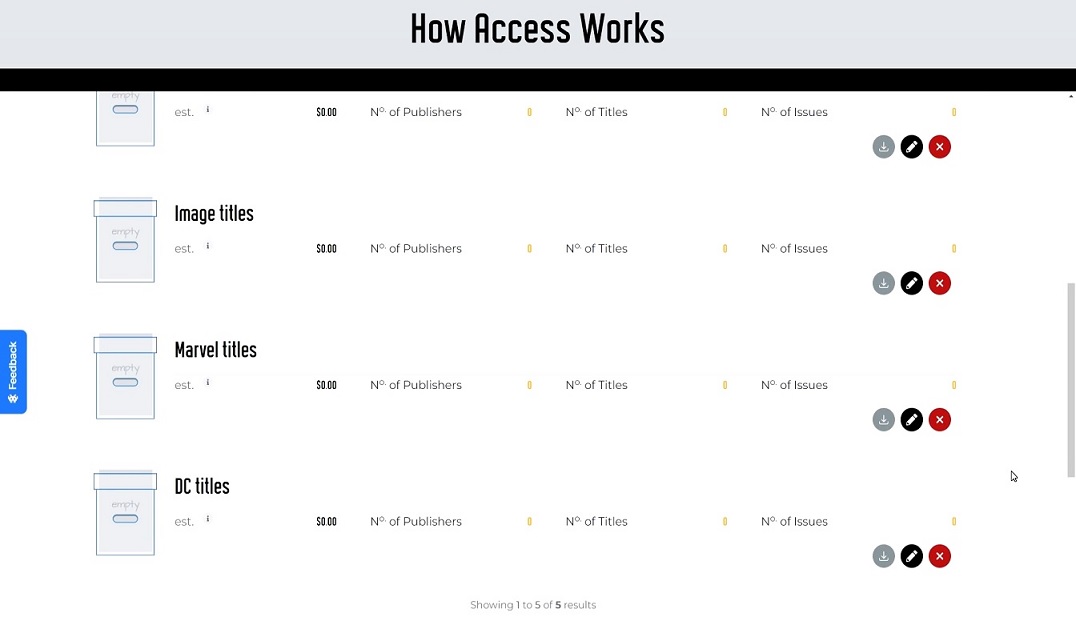
Task: Delete the Image titles box
Action: pos(939,284)
